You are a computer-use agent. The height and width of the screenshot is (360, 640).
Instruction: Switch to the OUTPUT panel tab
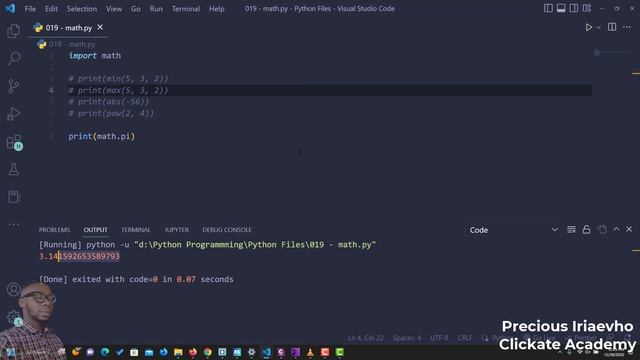coord(96,230)
